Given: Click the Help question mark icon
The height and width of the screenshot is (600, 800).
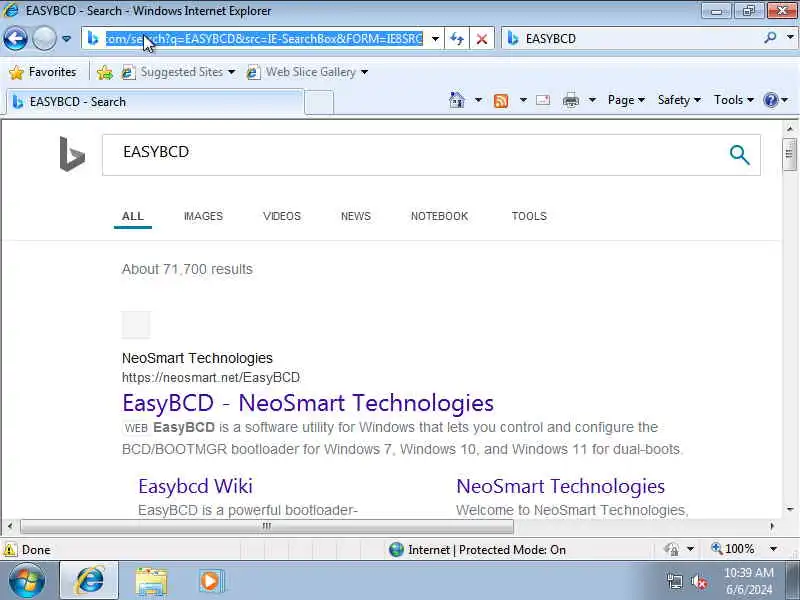Looking at the screenshot, I should (x=770, y=100).
